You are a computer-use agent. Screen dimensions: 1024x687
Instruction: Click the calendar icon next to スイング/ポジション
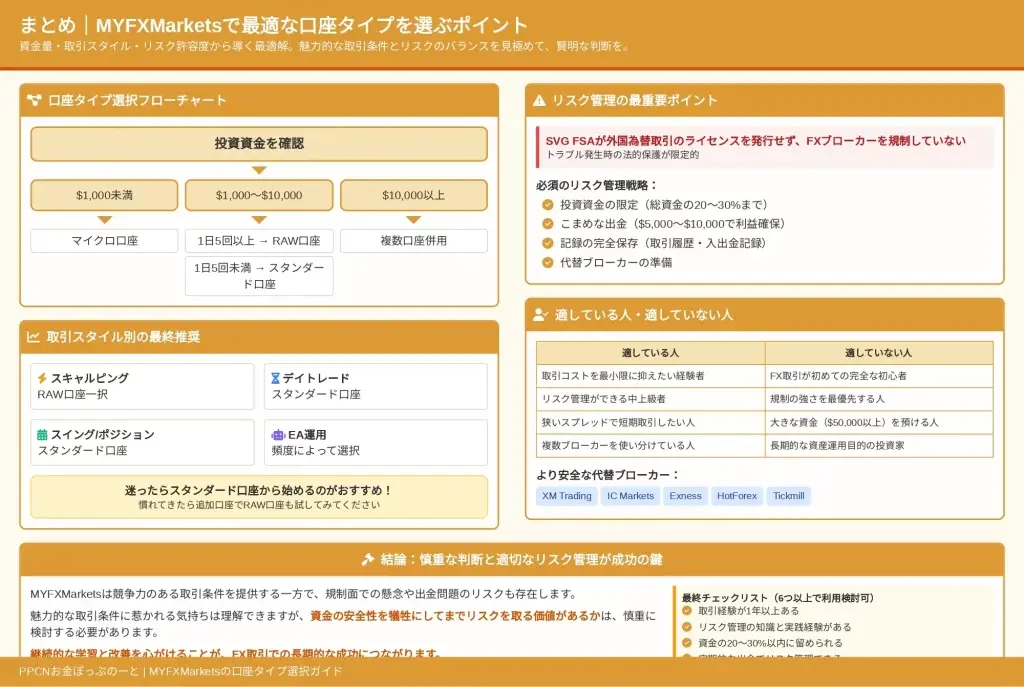(x=42, y=435)
